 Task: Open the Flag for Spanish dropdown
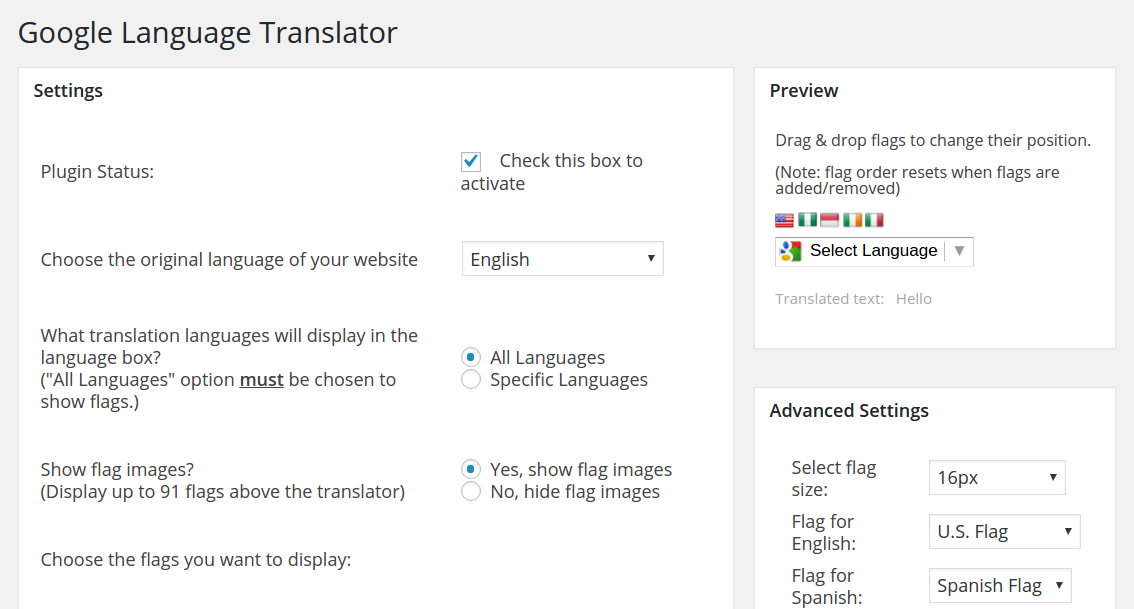coord(1000,585)
